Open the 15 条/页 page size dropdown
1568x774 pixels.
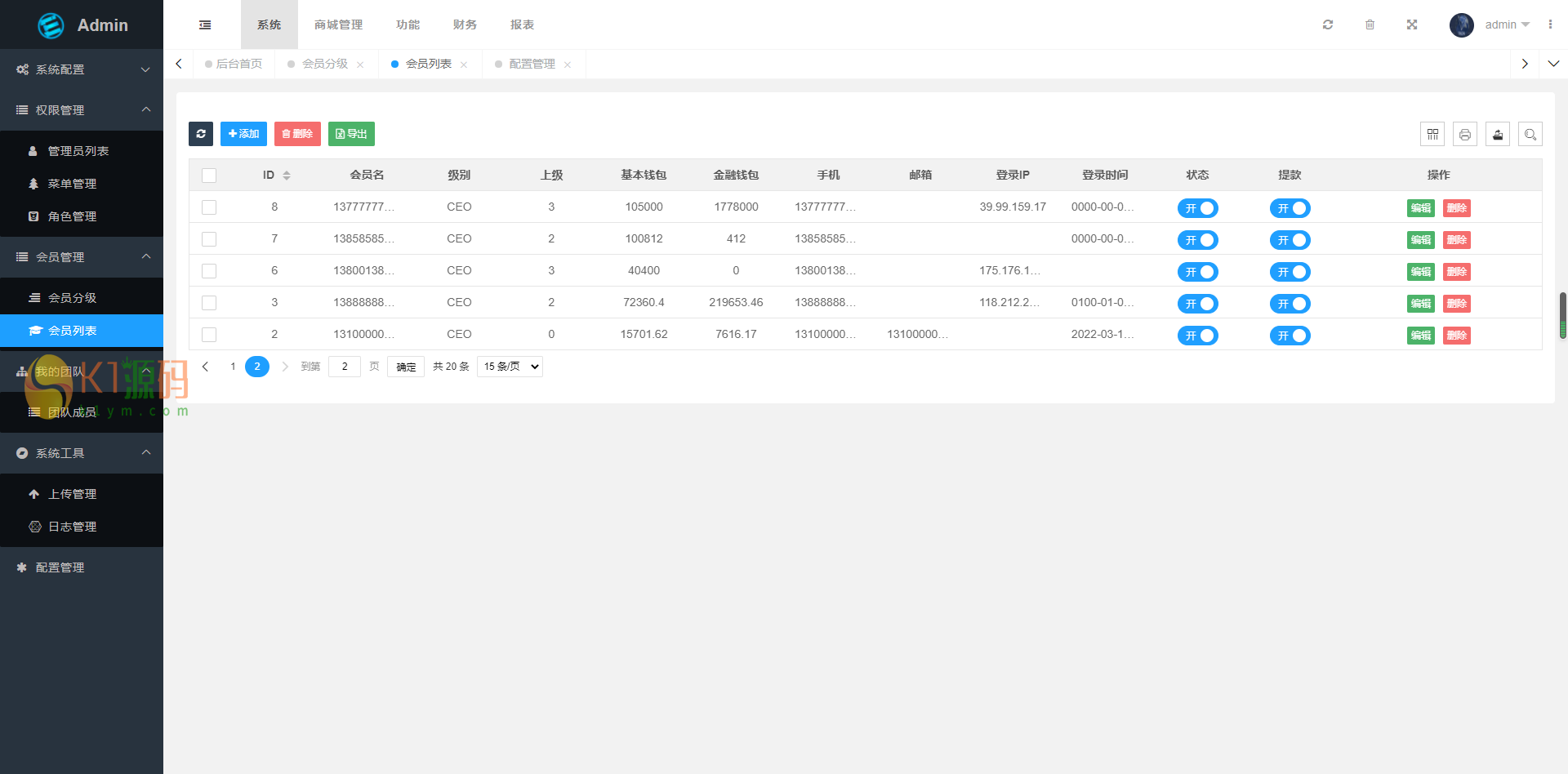coord(510,367)
